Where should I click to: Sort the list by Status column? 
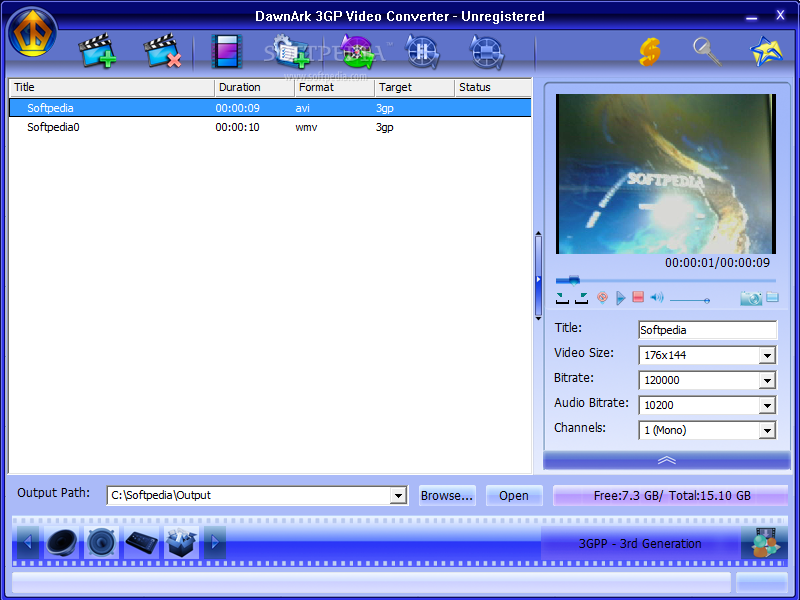point(493,87)
